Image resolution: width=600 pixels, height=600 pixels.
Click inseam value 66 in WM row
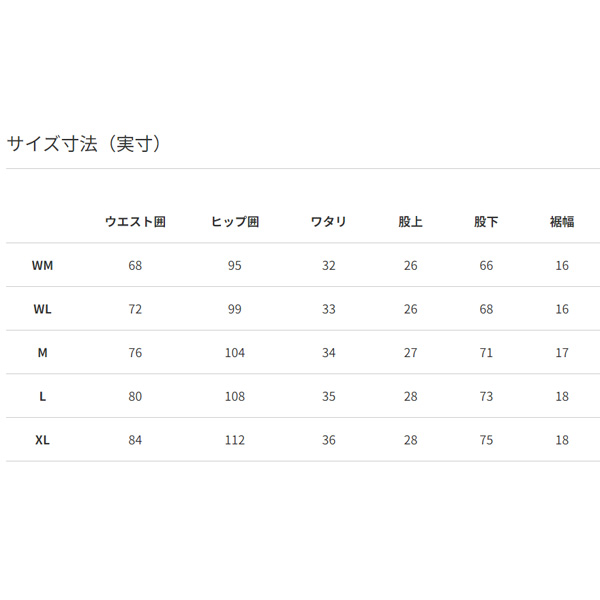click(486, 265)
